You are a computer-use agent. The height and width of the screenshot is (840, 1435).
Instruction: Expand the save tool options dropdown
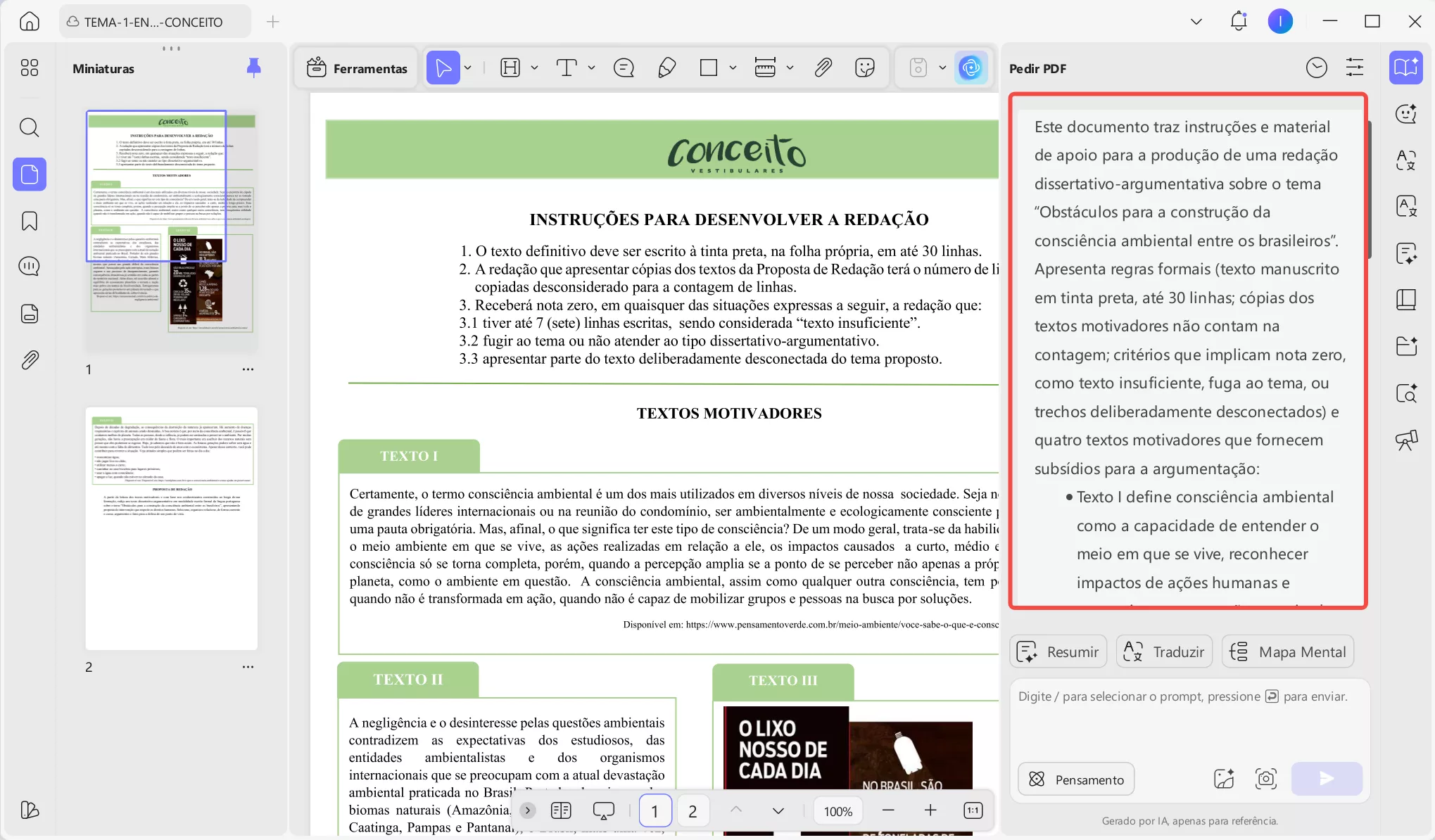click(943, 68)
